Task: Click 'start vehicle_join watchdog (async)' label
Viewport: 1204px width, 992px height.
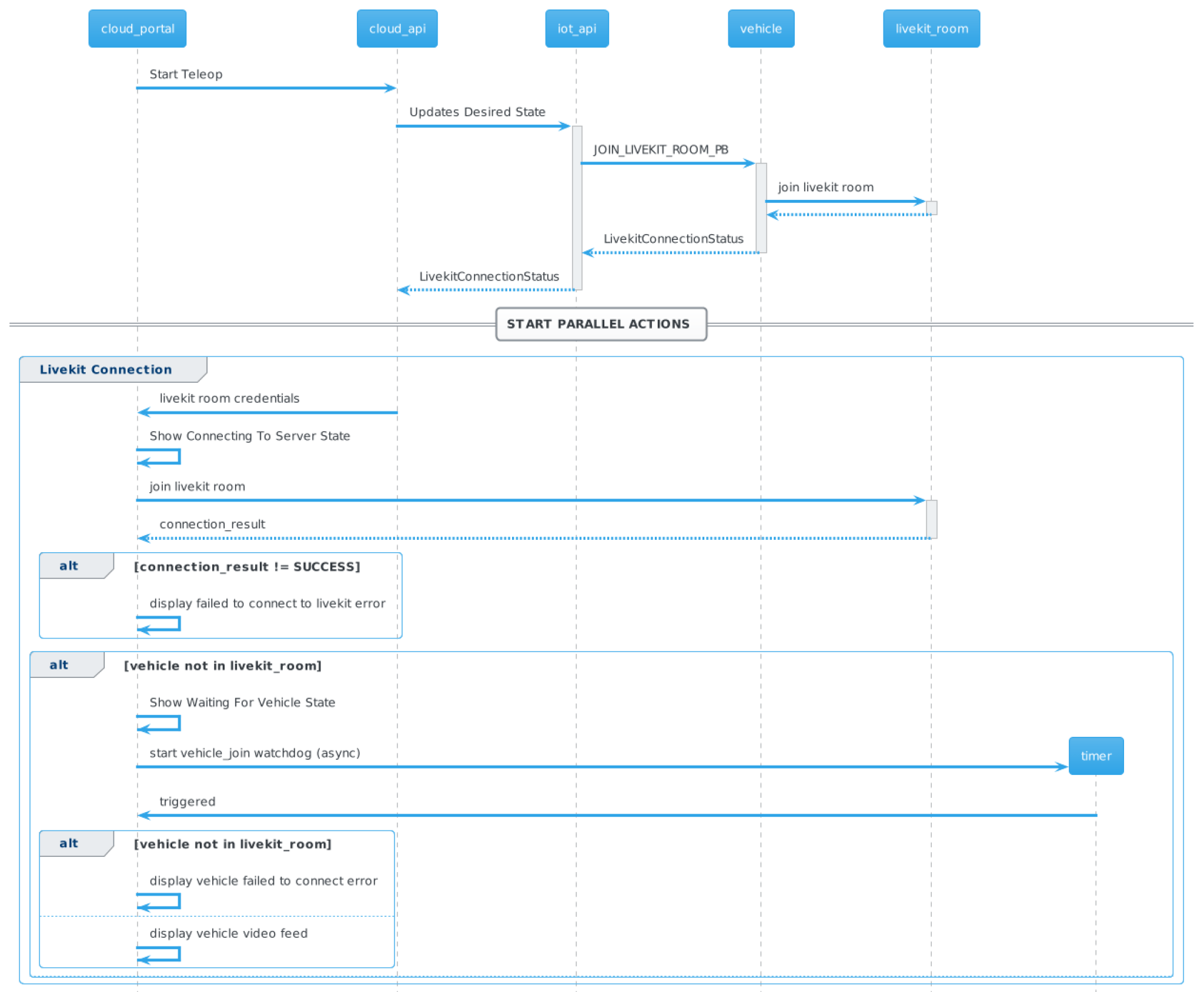Action: [255, 753]
